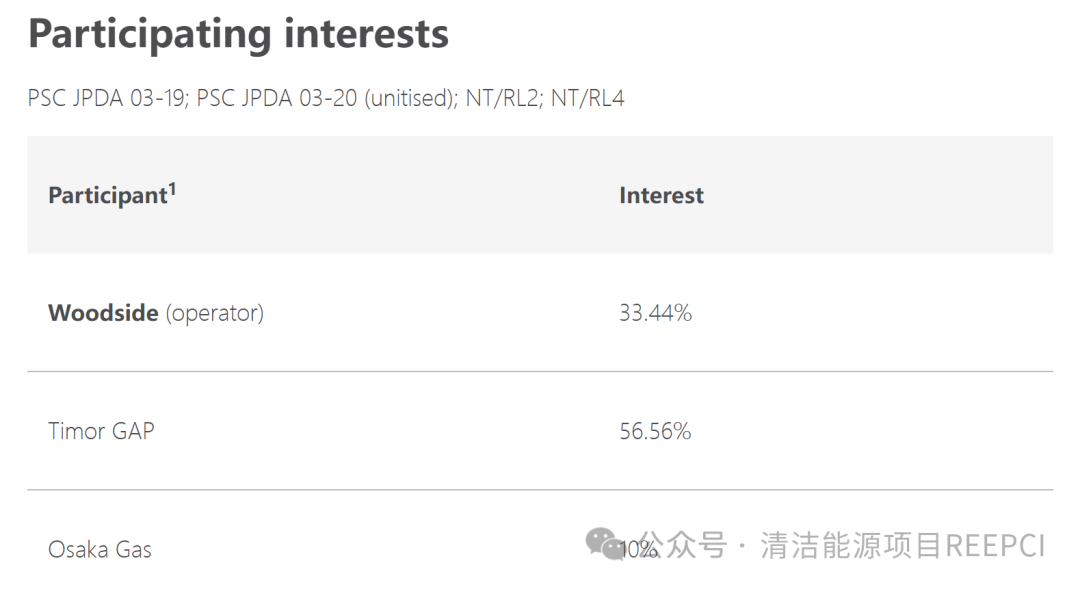Click the Participating interests heading

pyautogui.click(x=238, y=34)
